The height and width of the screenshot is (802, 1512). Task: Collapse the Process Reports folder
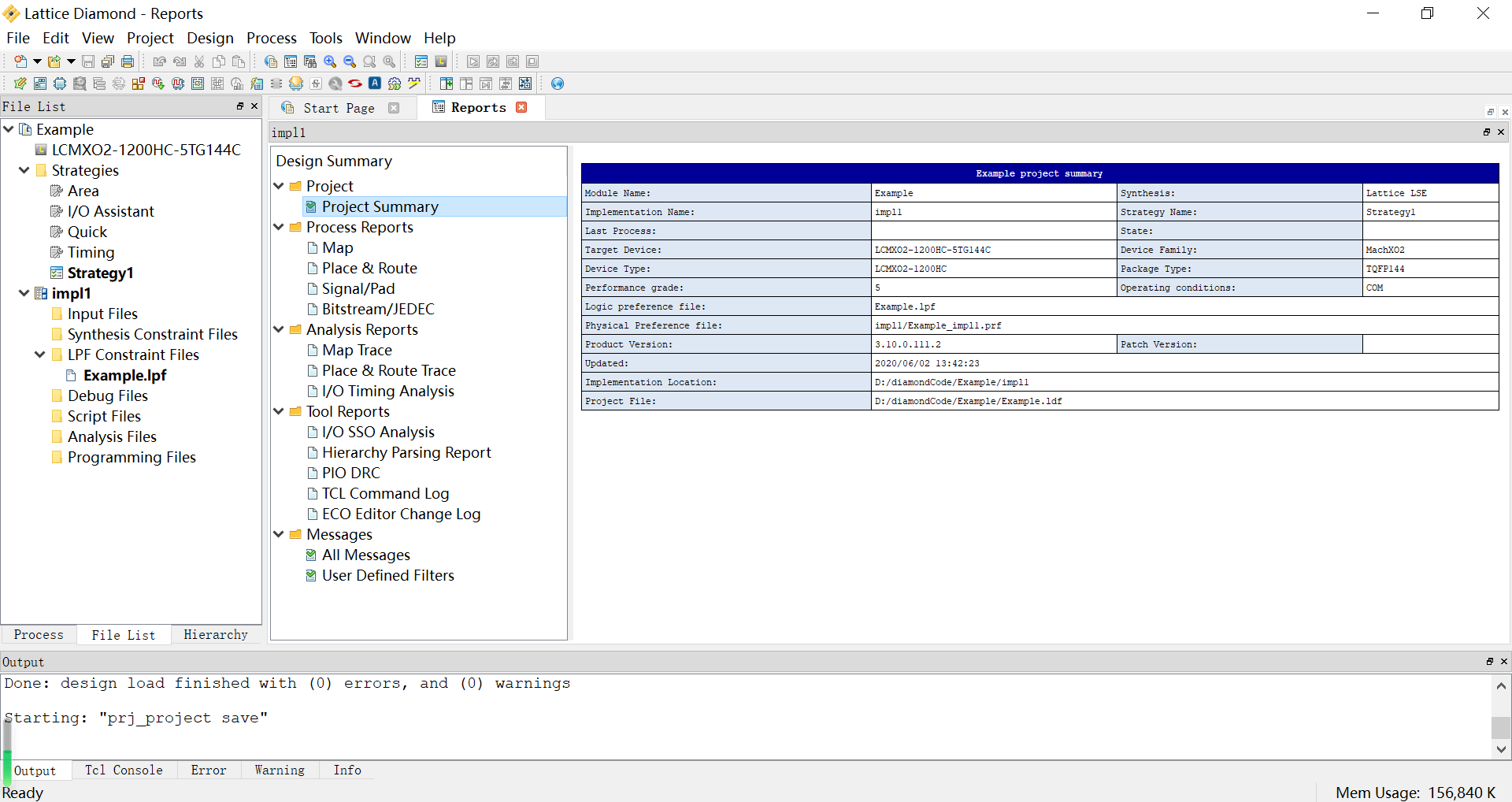[279, 227]
